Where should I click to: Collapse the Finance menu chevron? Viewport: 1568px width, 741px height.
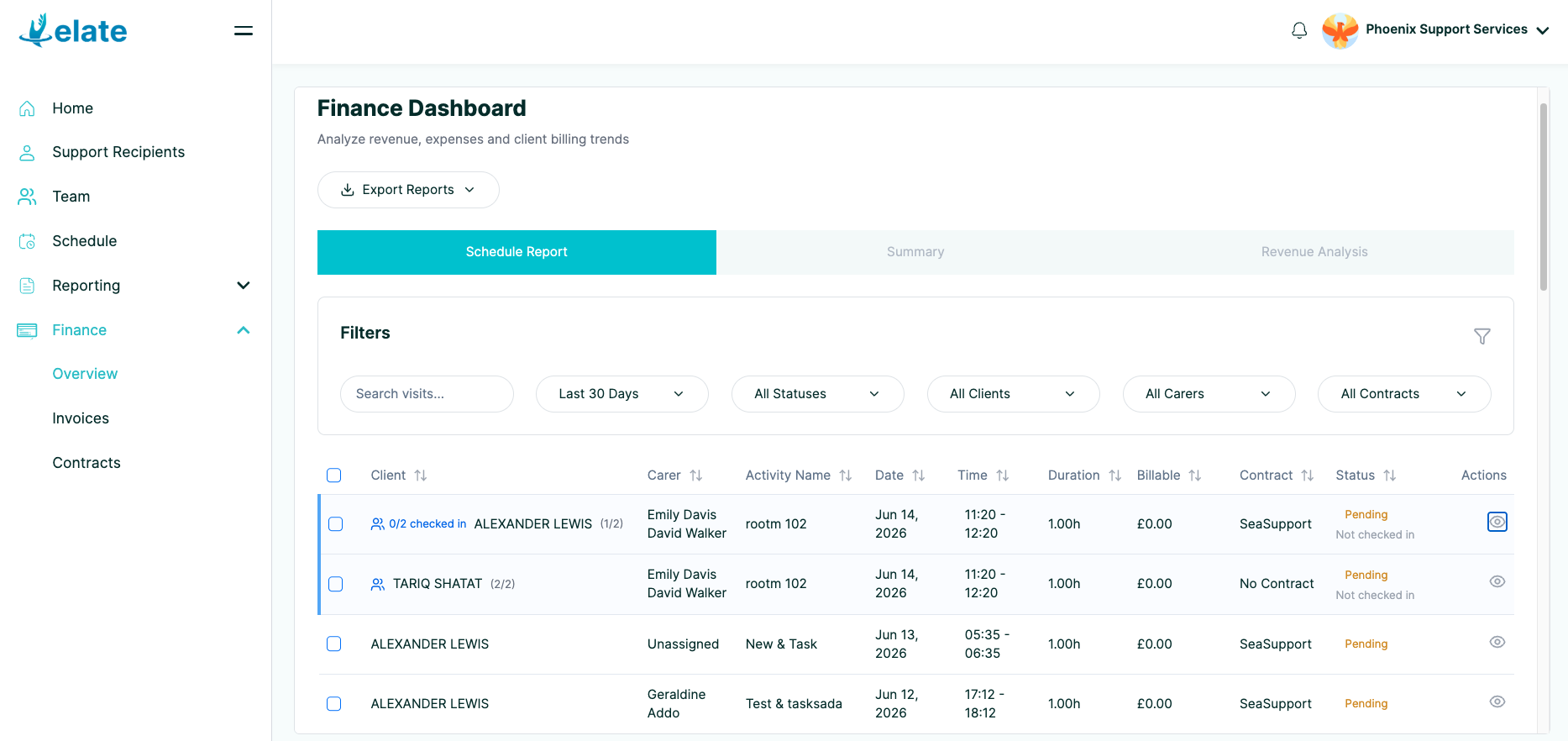click(x=244, y=330)
